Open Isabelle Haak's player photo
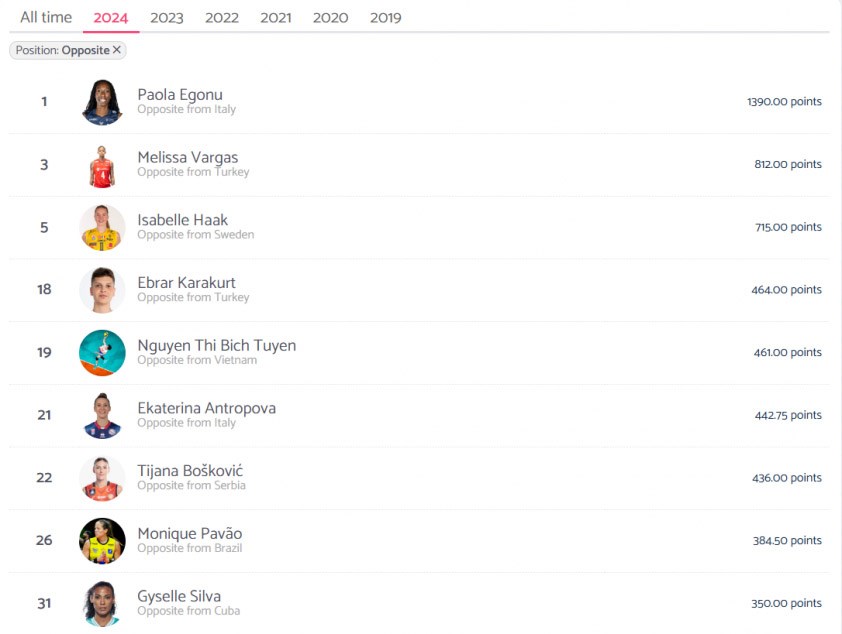The height and width of the screenshot is (634, 842). [102, 227]
